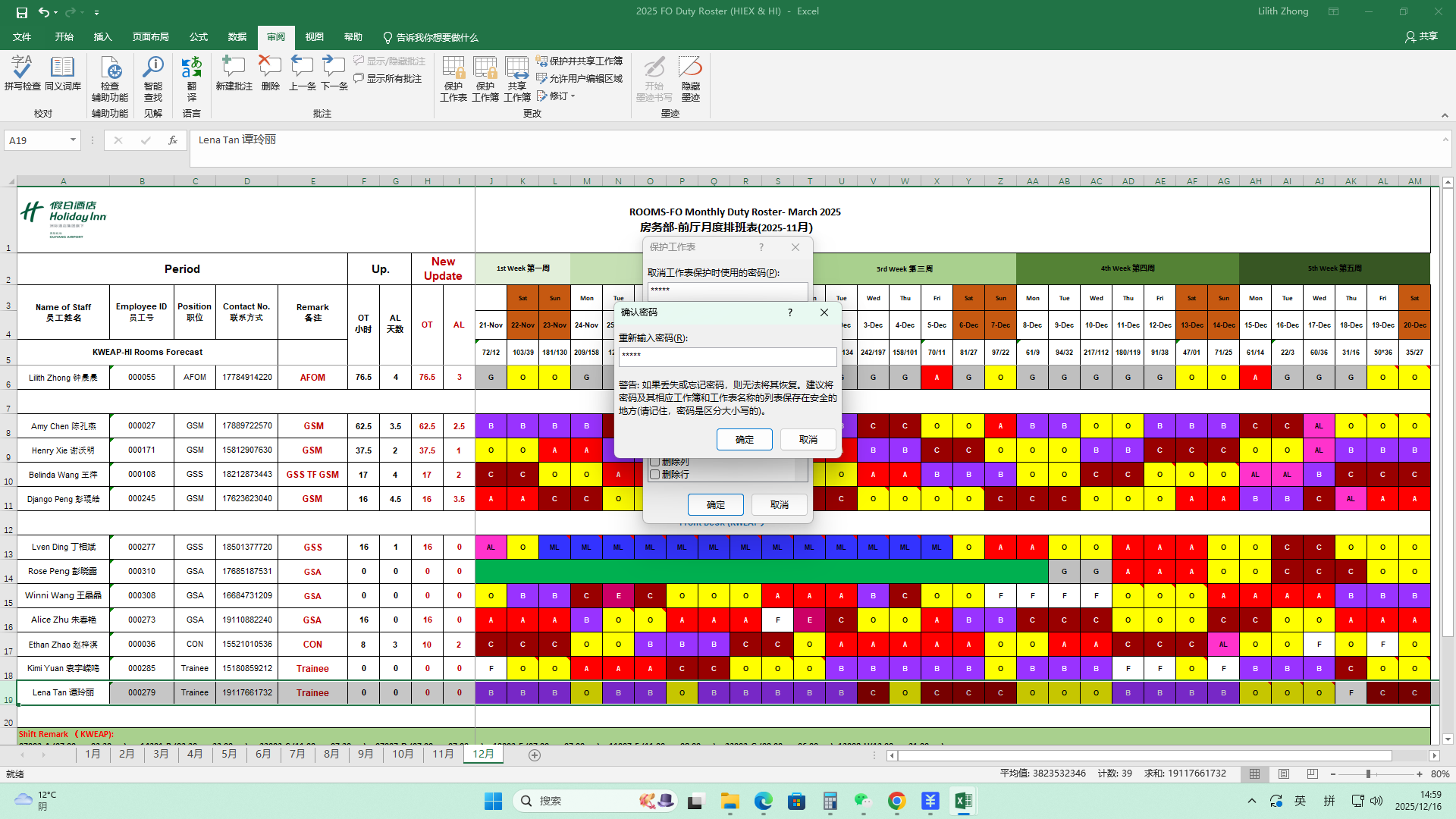Open Excel from the taskbar
1456x819 pixels.
[x=963, y=801]
